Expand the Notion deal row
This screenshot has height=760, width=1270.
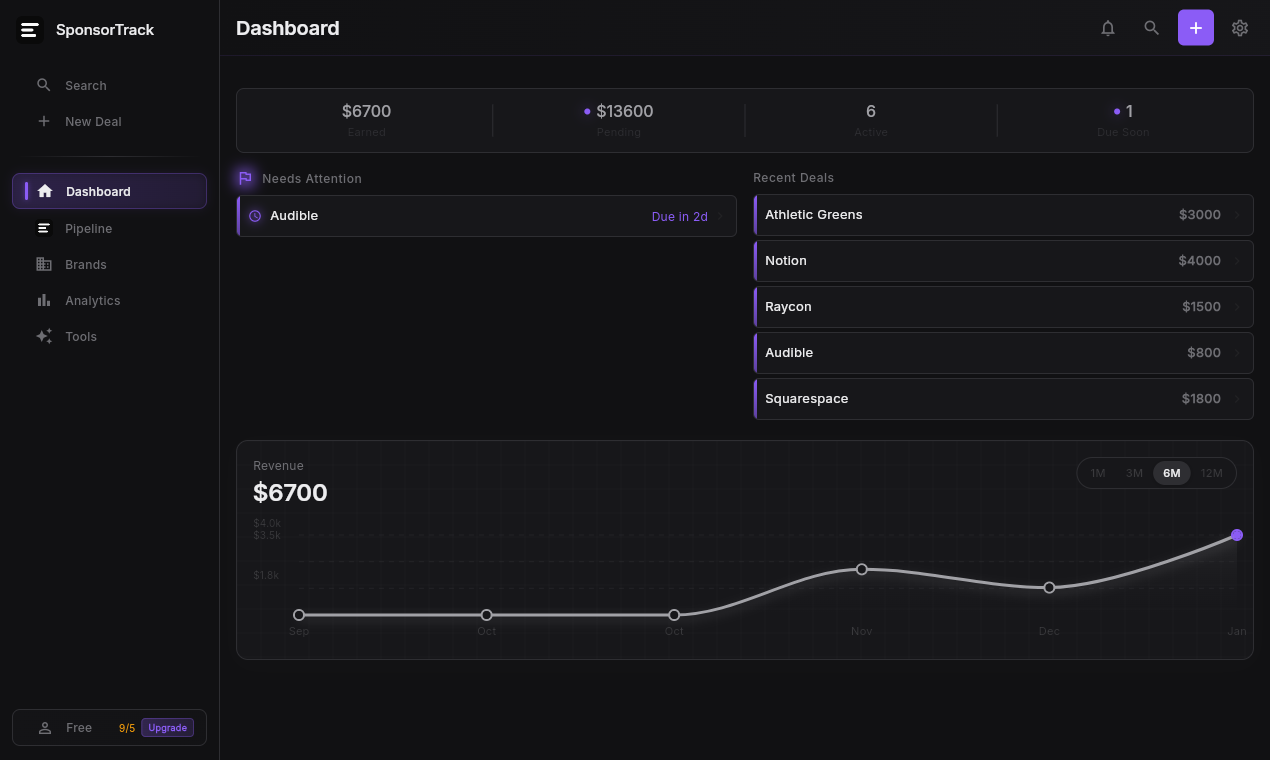[1003, 260]
